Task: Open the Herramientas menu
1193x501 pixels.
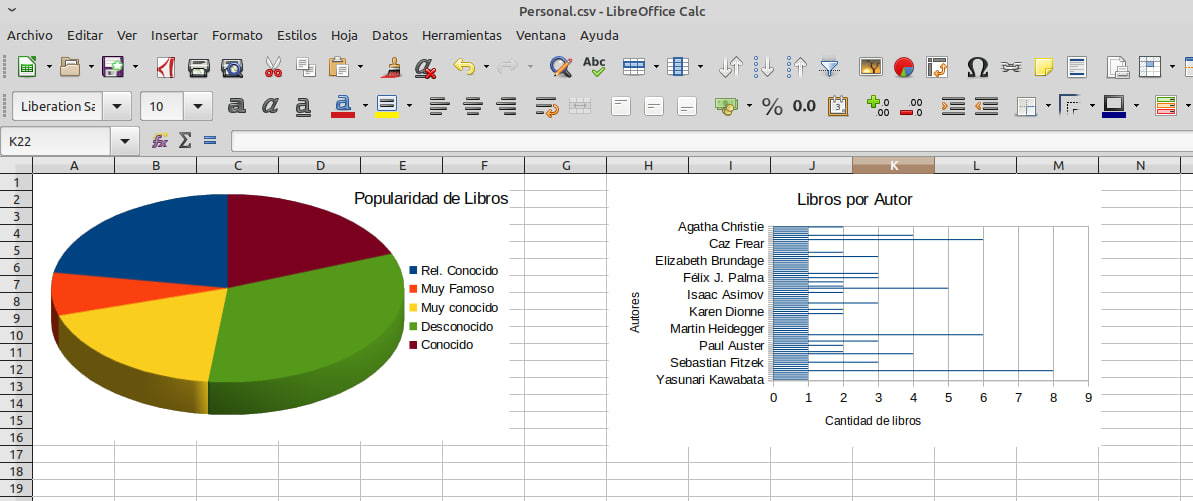Action: [462, 35]
